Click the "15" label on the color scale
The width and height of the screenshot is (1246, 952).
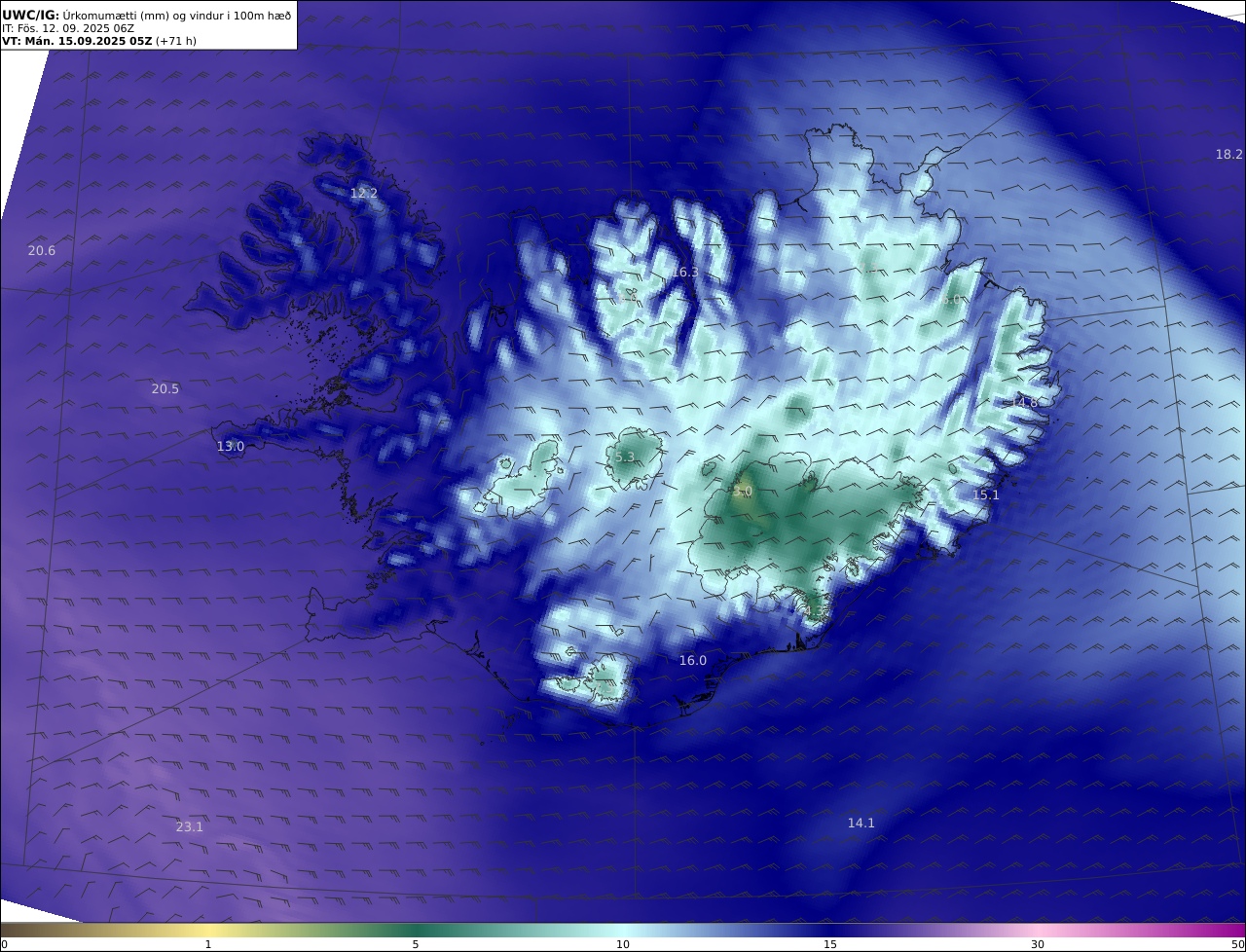coord(830,944)
